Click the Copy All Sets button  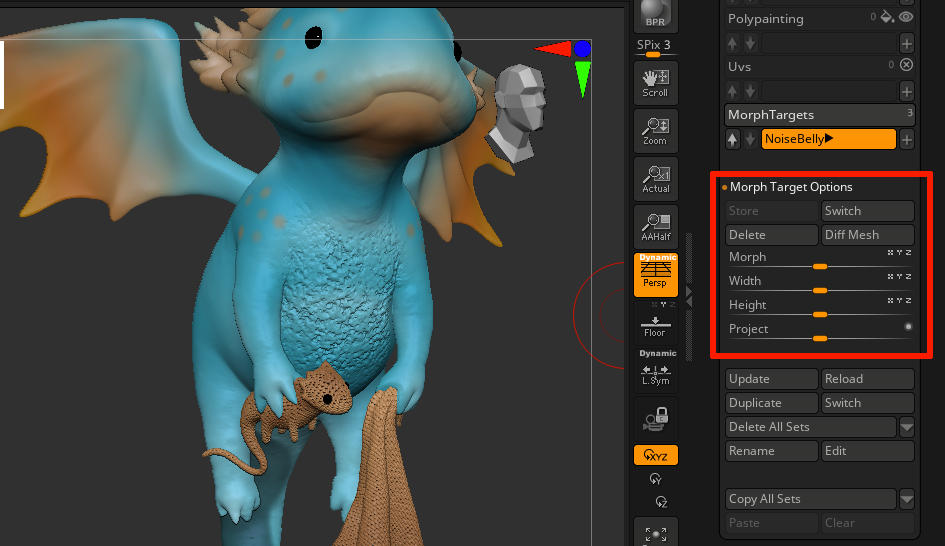[811, 499]
